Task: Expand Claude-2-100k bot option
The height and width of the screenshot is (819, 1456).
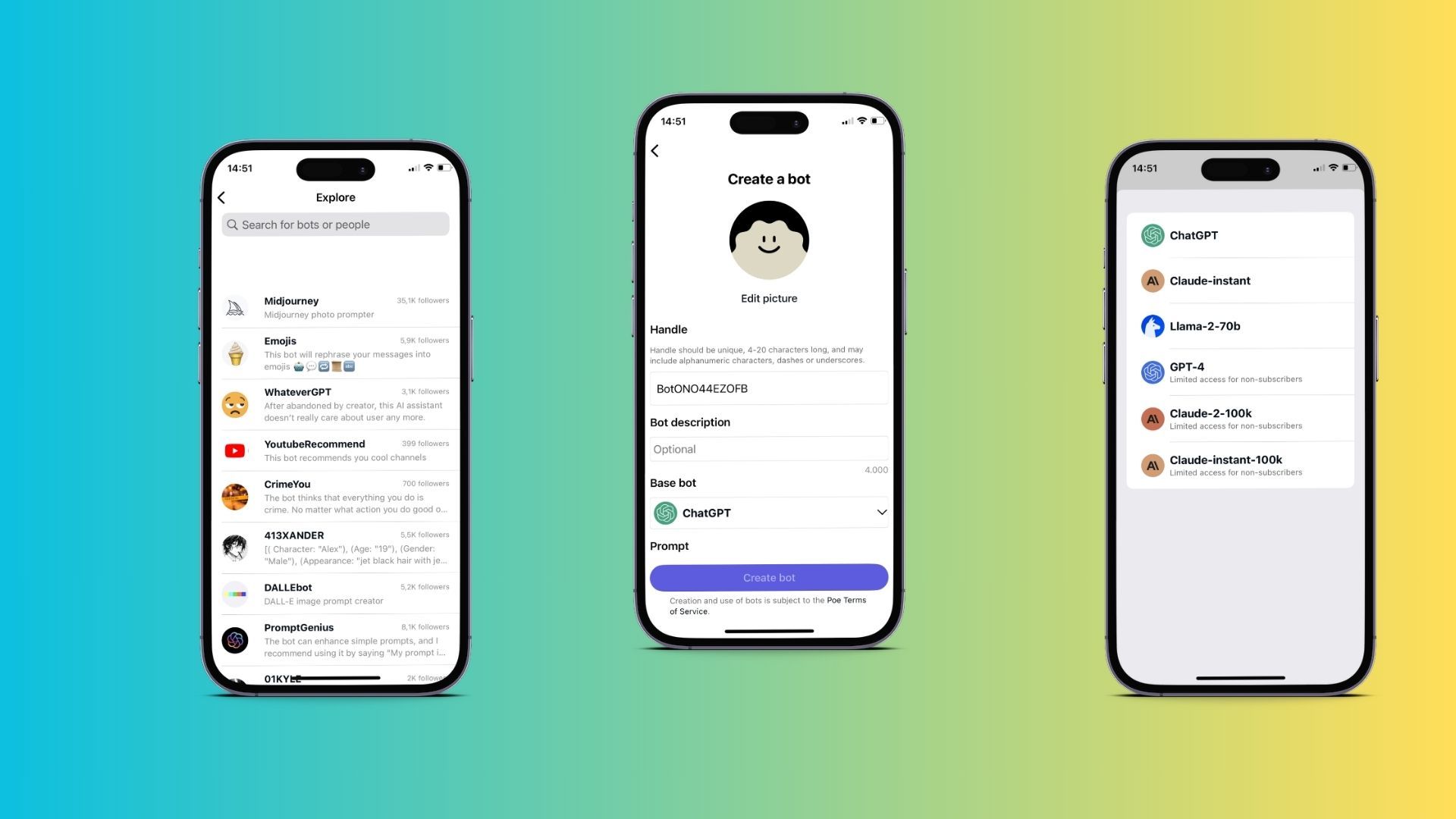Action: click(1240, 418)
